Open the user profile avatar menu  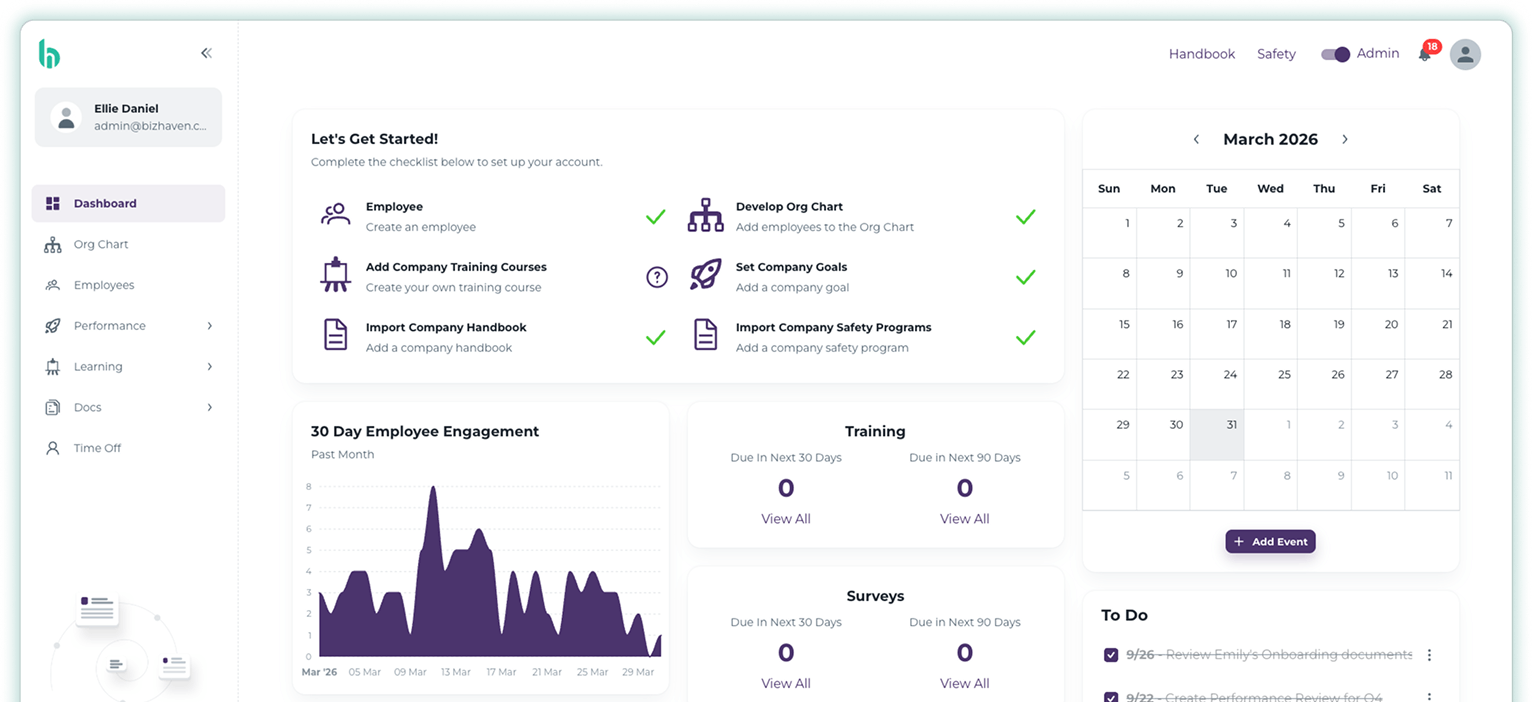click(1465, 54)
